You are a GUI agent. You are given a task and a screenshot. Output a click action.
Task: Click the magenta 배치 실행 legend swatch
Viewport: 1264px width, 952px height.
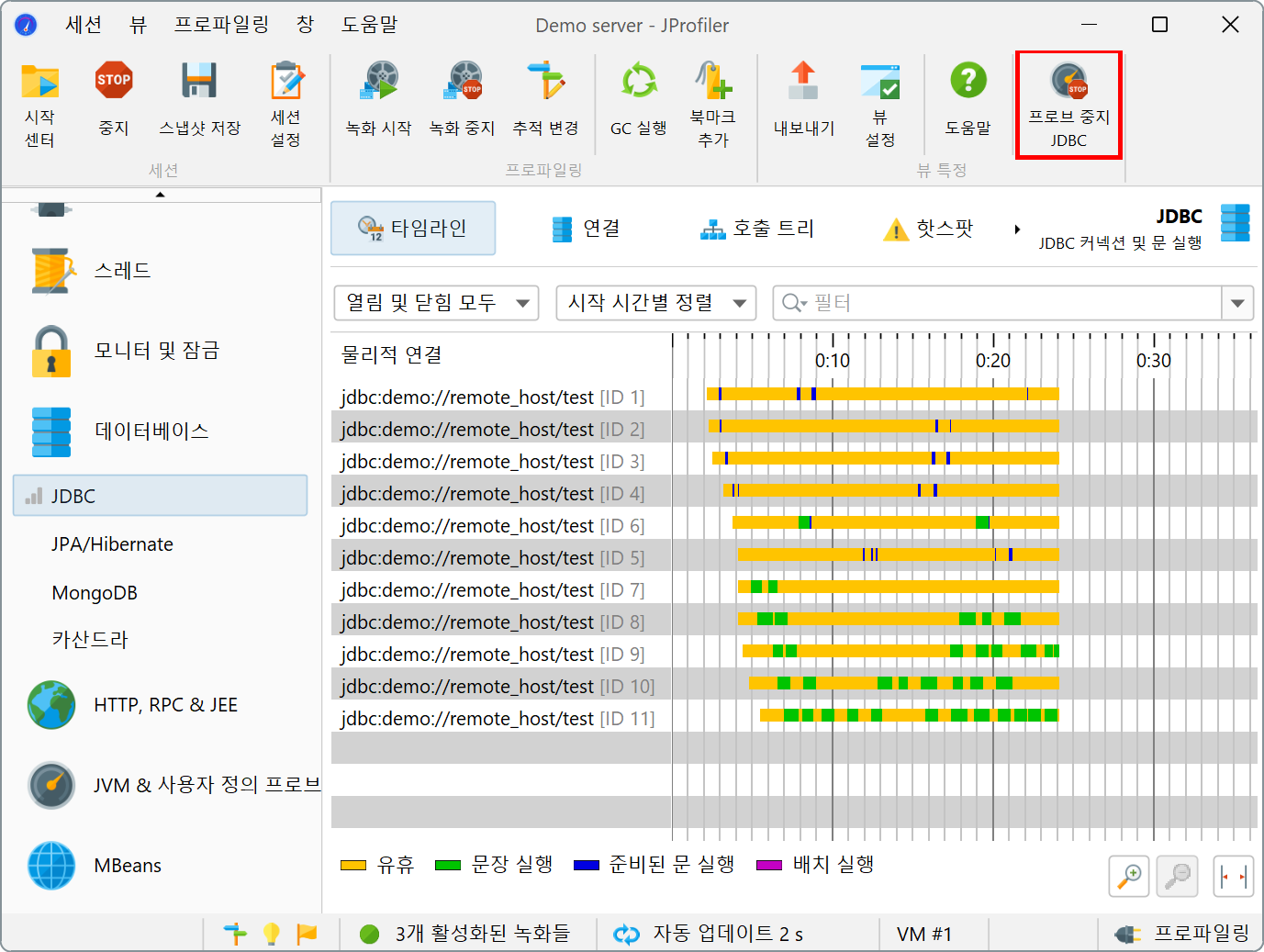point(769,865)
